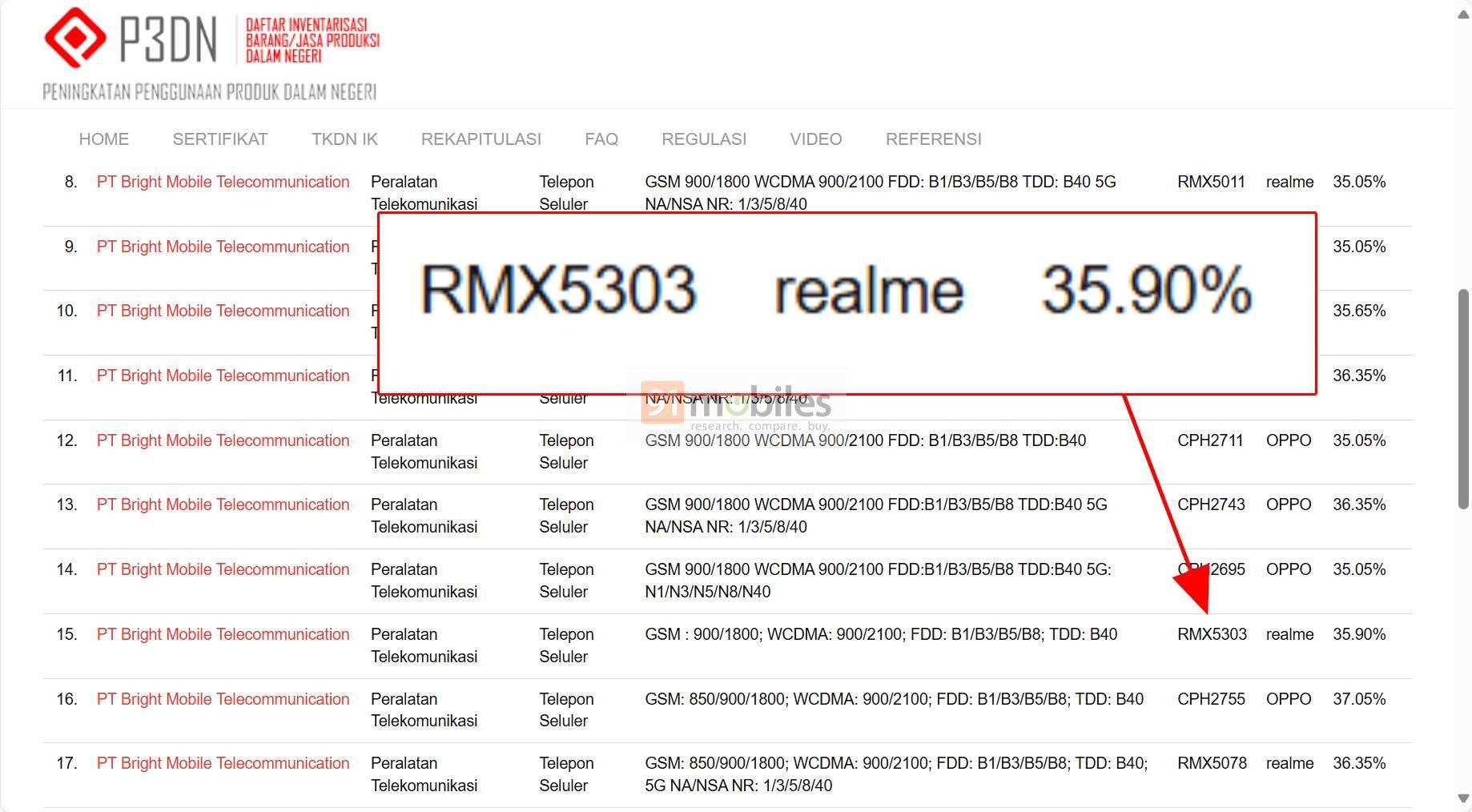Screen dimensions: 1472x812
Task: Click the 36.35% value in row 17
Action: [1359, 763]
